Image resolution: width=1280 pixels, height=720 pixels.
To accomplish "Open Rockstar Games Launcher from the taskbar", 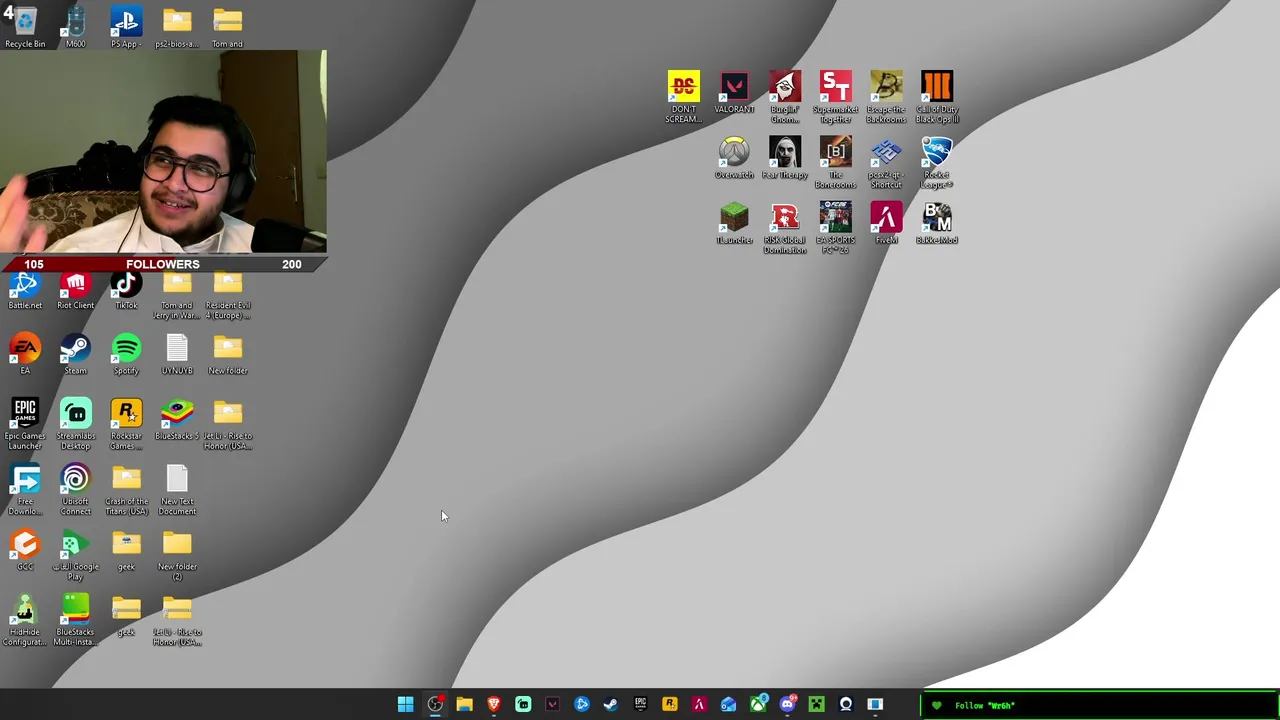I will click(669, 704).
